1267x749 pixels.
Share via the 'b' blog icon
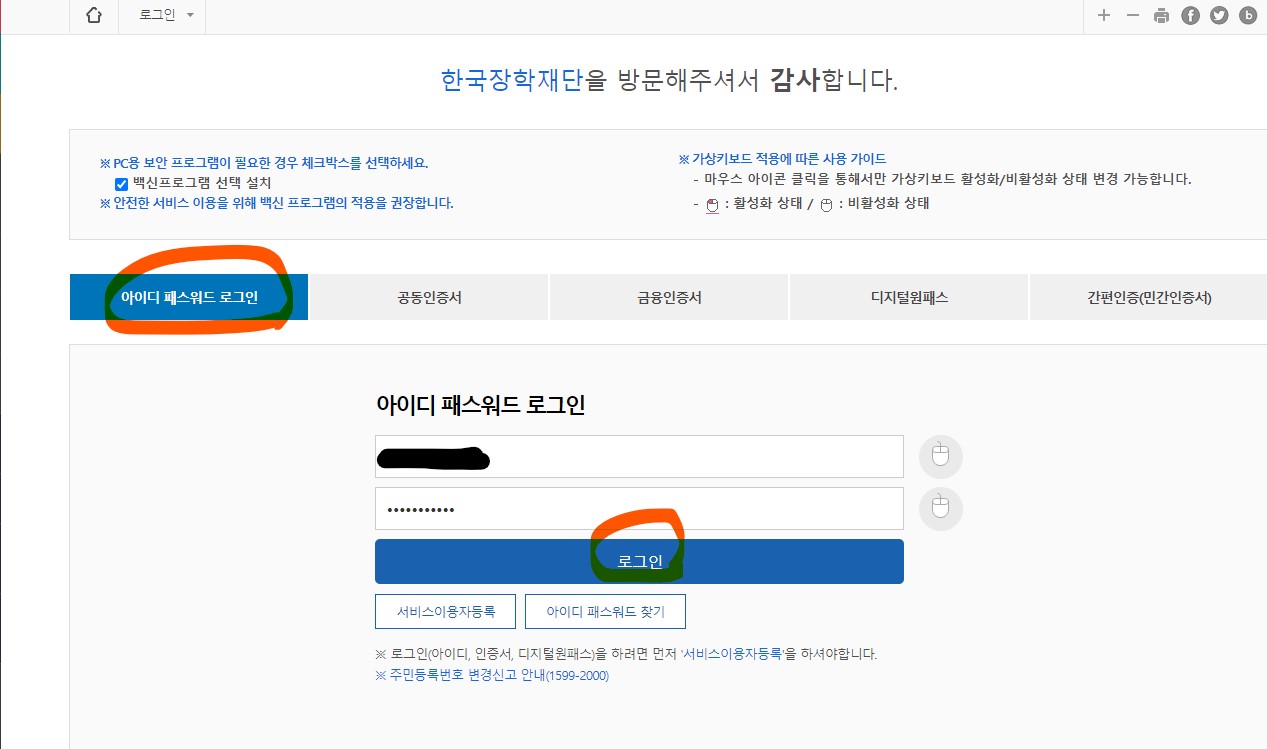point(1248,15)
